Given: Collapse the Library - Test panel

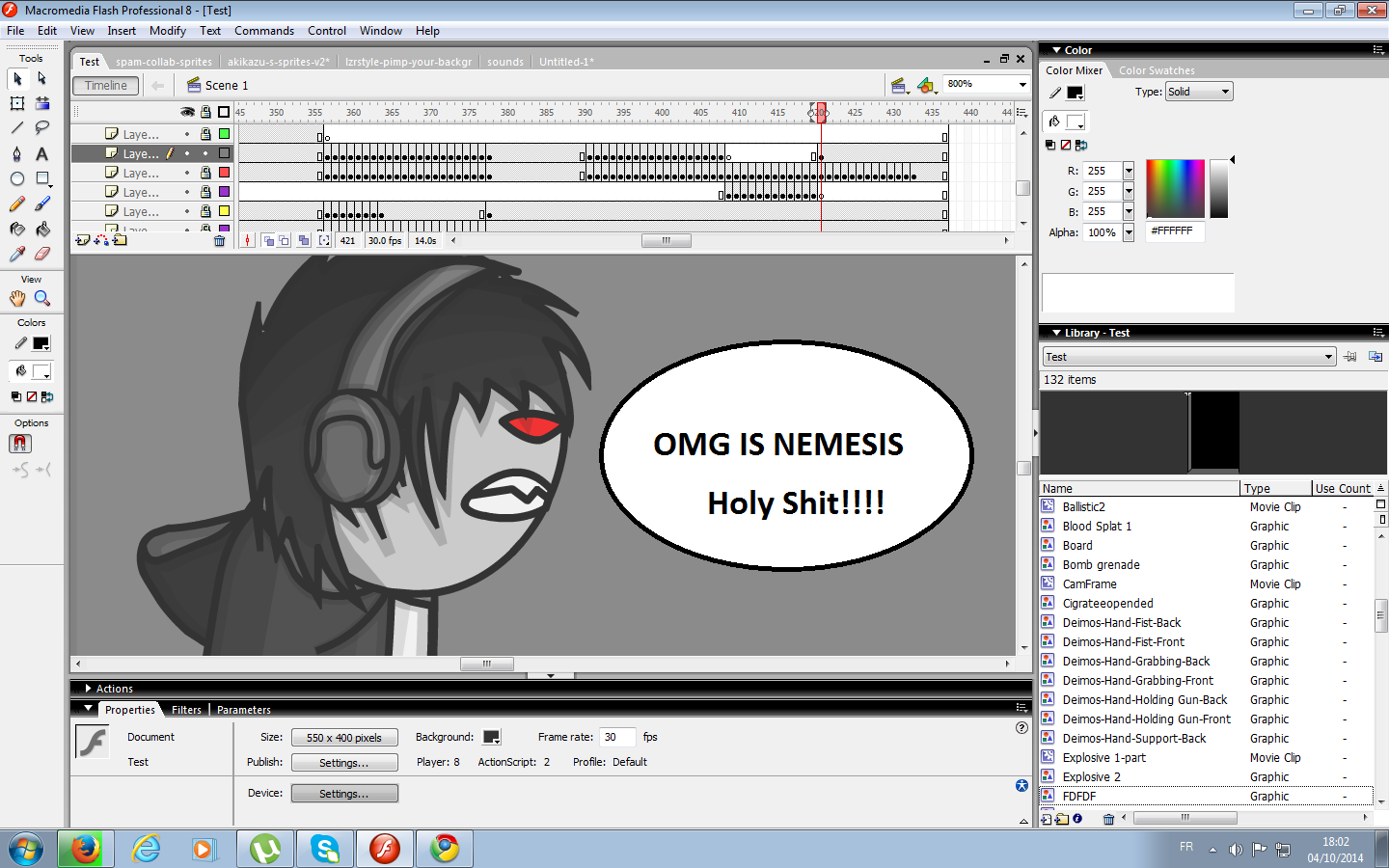Looking at the screenshot, I should point(1056,333).
